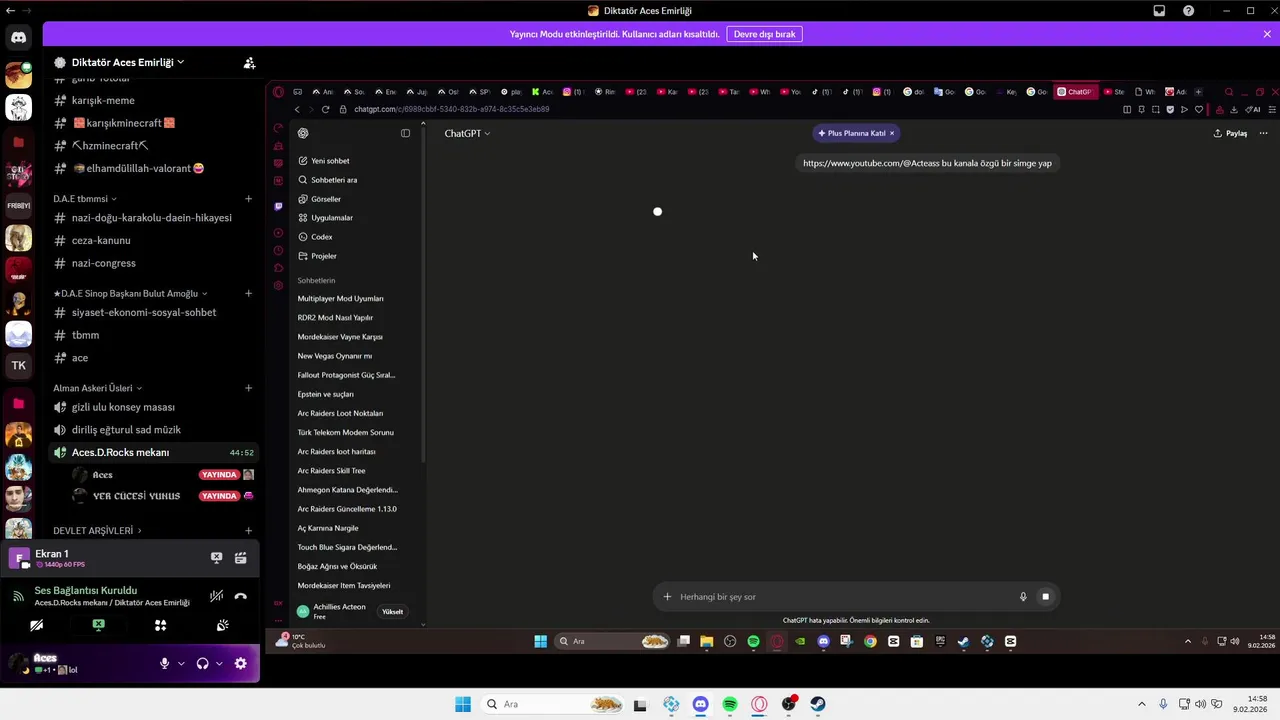Click Paylaş share button

point(1230,133)
